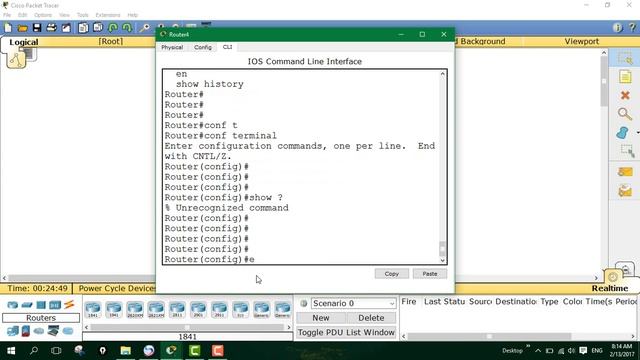This screenshot has width=640, height=360.
Task: Pick the 1841 router model
Action: point(93,309)
